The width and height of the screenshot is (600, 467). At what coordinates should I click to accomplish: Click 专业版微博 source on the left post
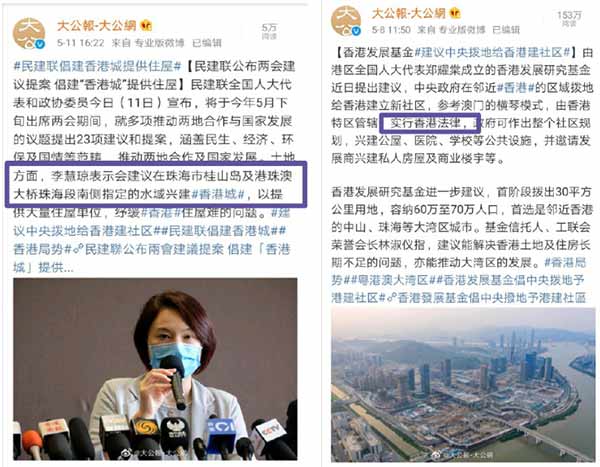coord(159,43)
